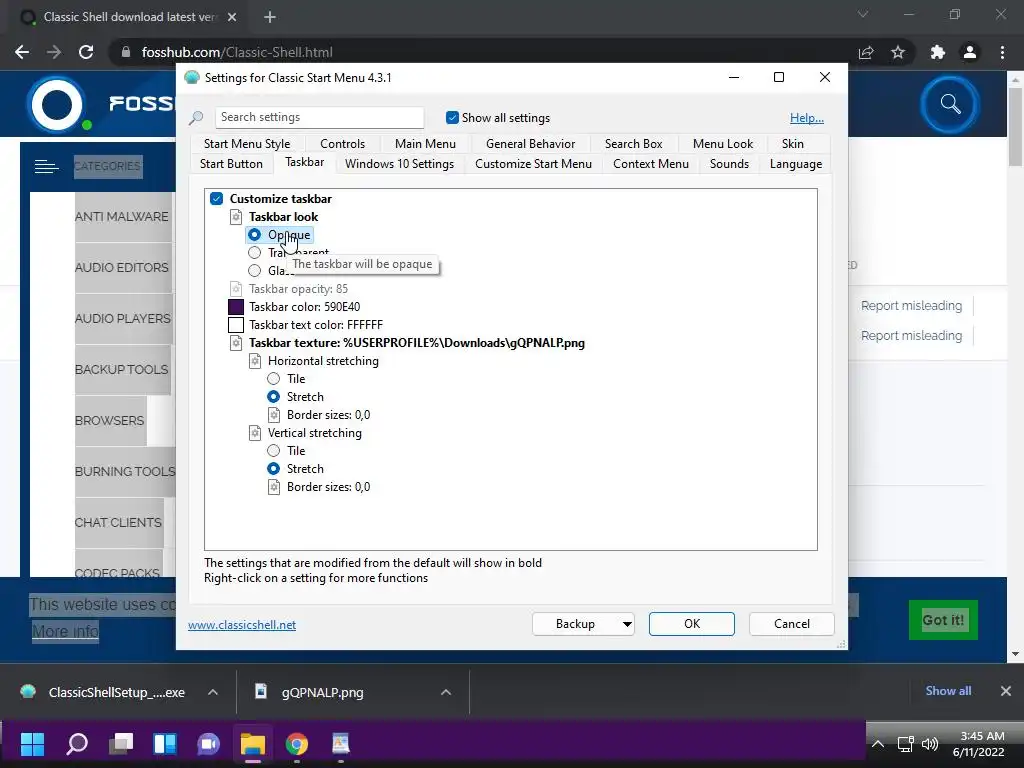Screen dimensions: 1024x768
Task: Click Horizontal stretching Border sizes: 0,0
Action: pyautogui.click(x=328, y=415)
